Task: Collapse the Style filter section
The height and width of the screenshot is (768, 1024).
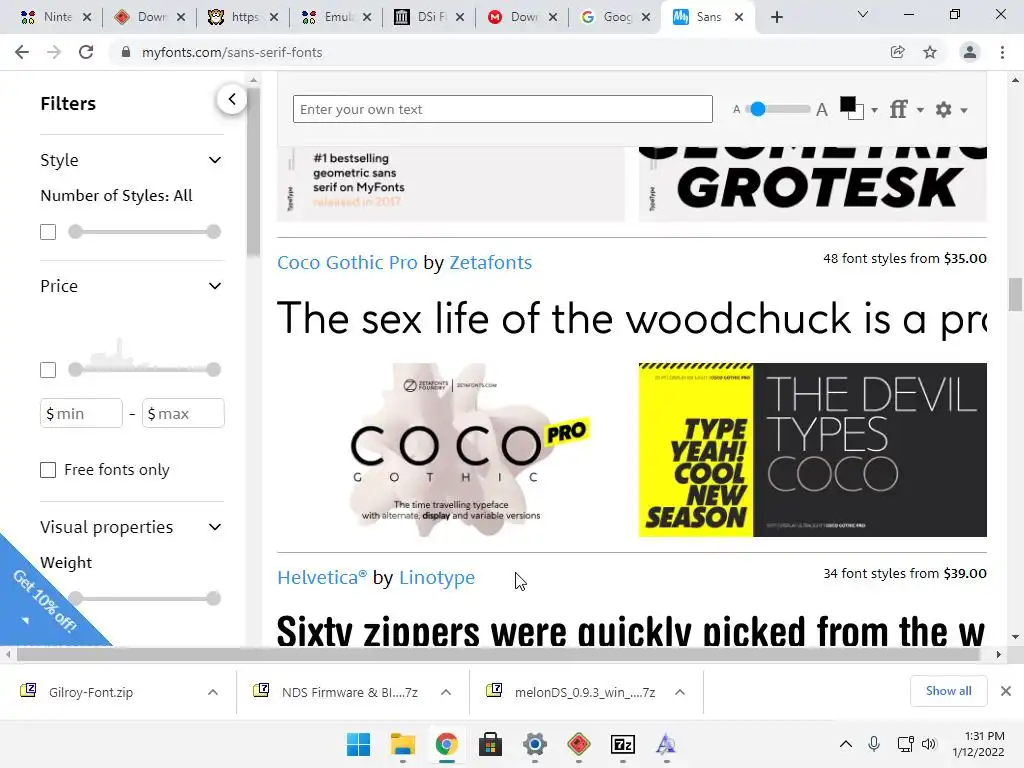Action: (x=215, y=160)
